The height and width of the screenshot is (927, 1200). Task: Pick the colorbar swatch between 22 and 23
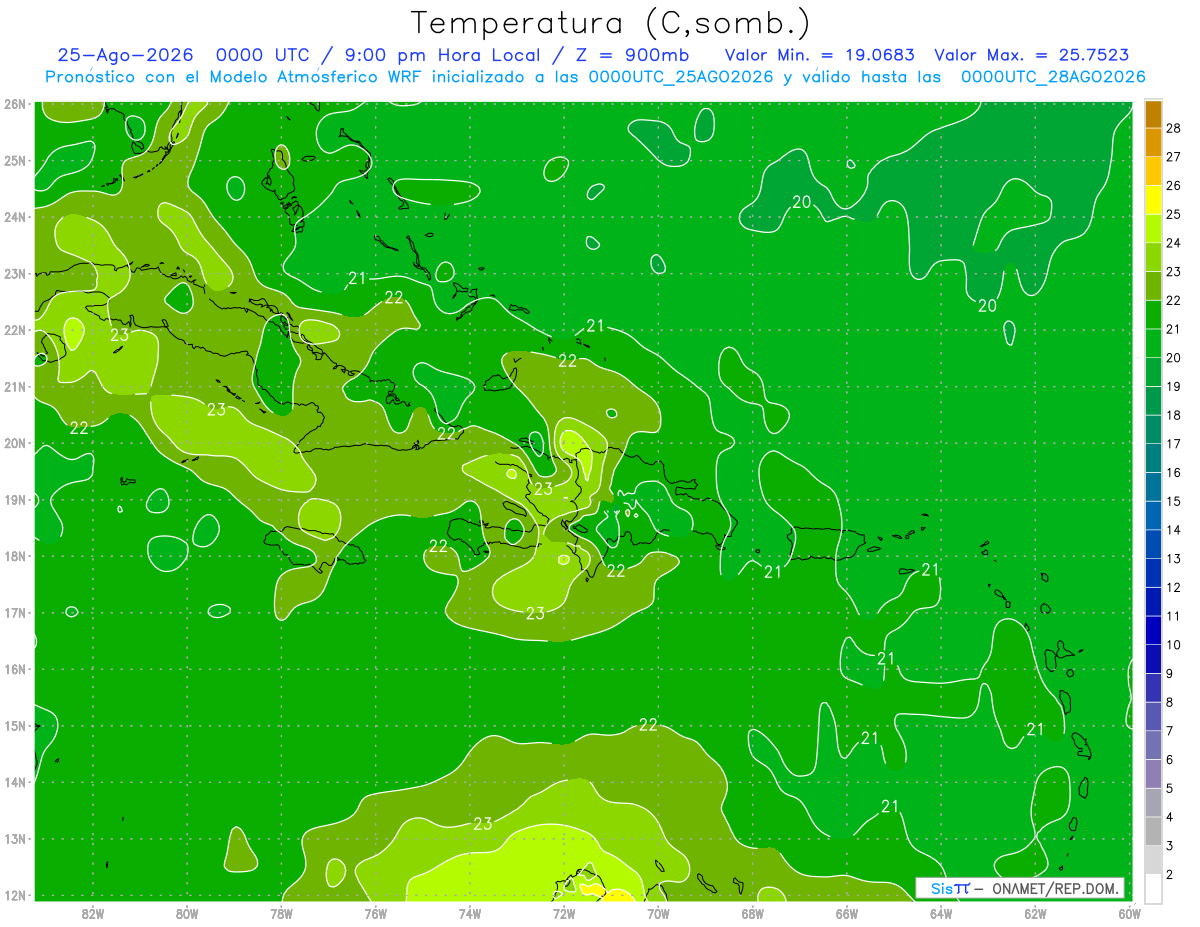tap(1153, 286)
